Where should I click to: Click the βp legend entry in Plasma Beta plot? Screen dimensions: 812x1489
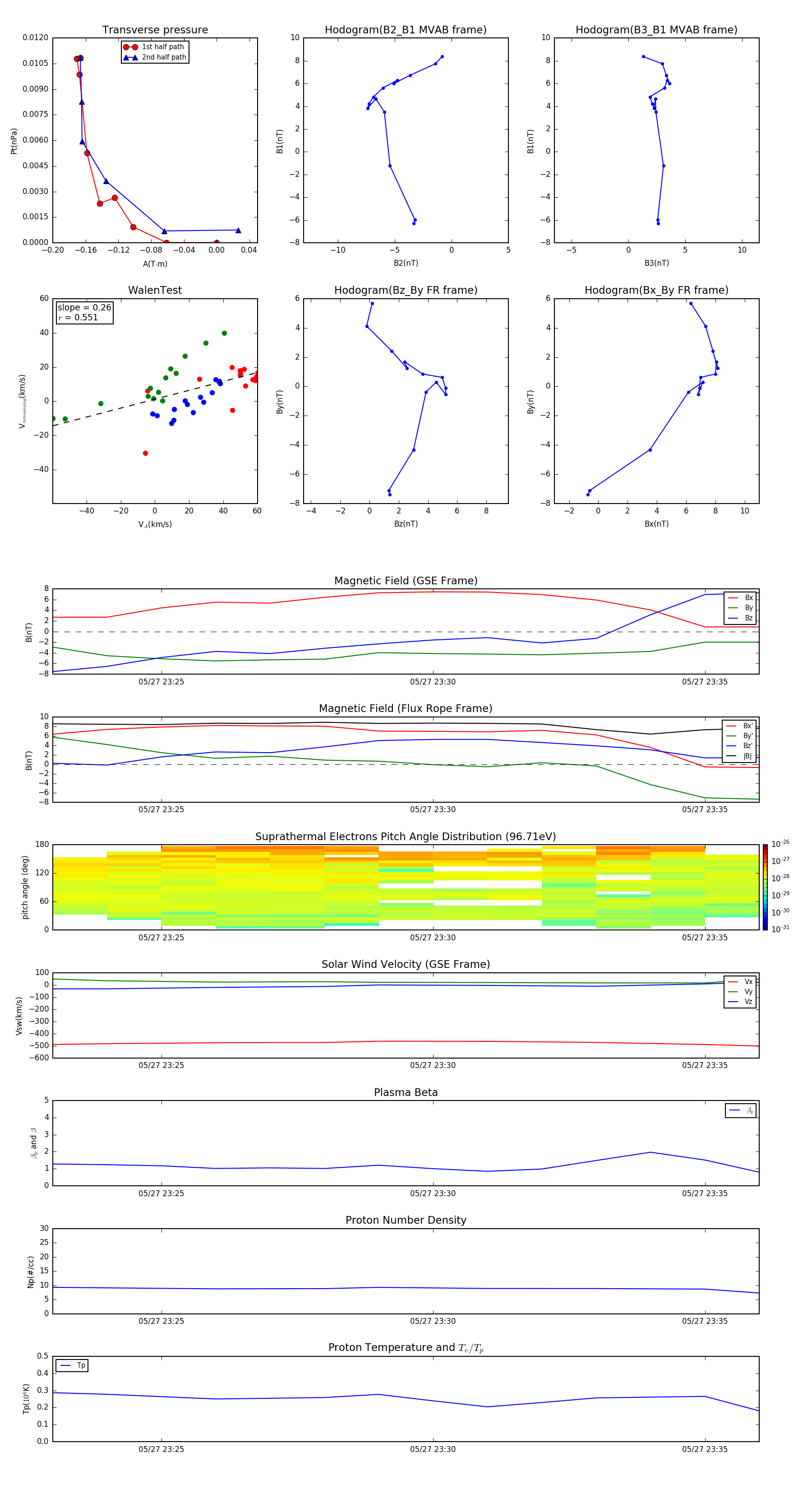741,1110
